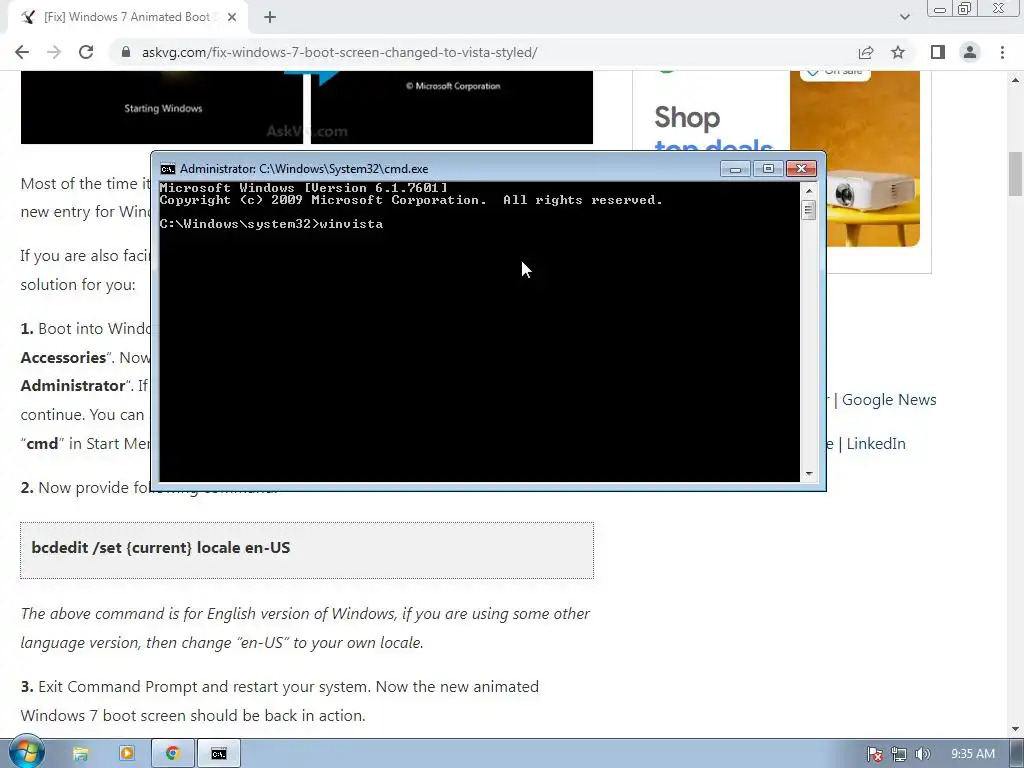Click the winvista command text in cmd
The image size is (1024, 768).
point(351,224)
